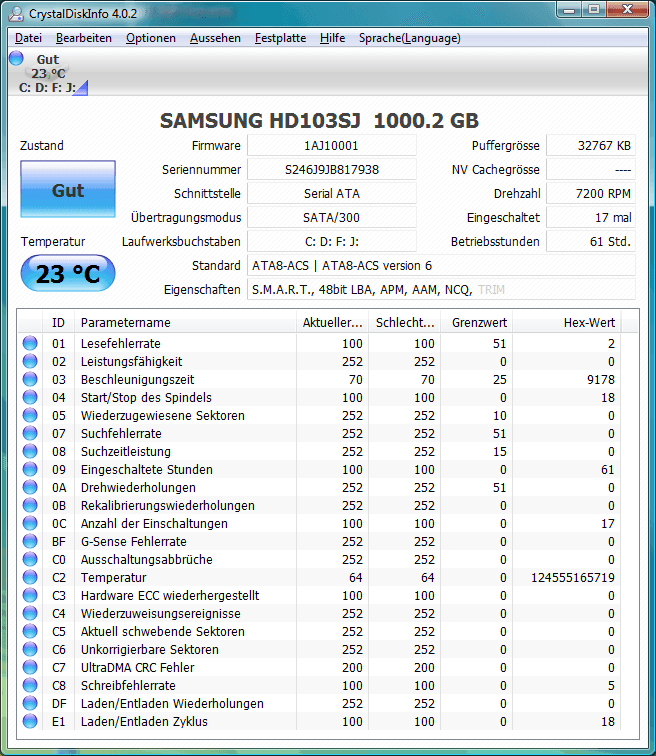Click status orb for Hardware ECC wiederhergestellt
Image resolution: width=656 pixels, height=756 pixels.
30,595
